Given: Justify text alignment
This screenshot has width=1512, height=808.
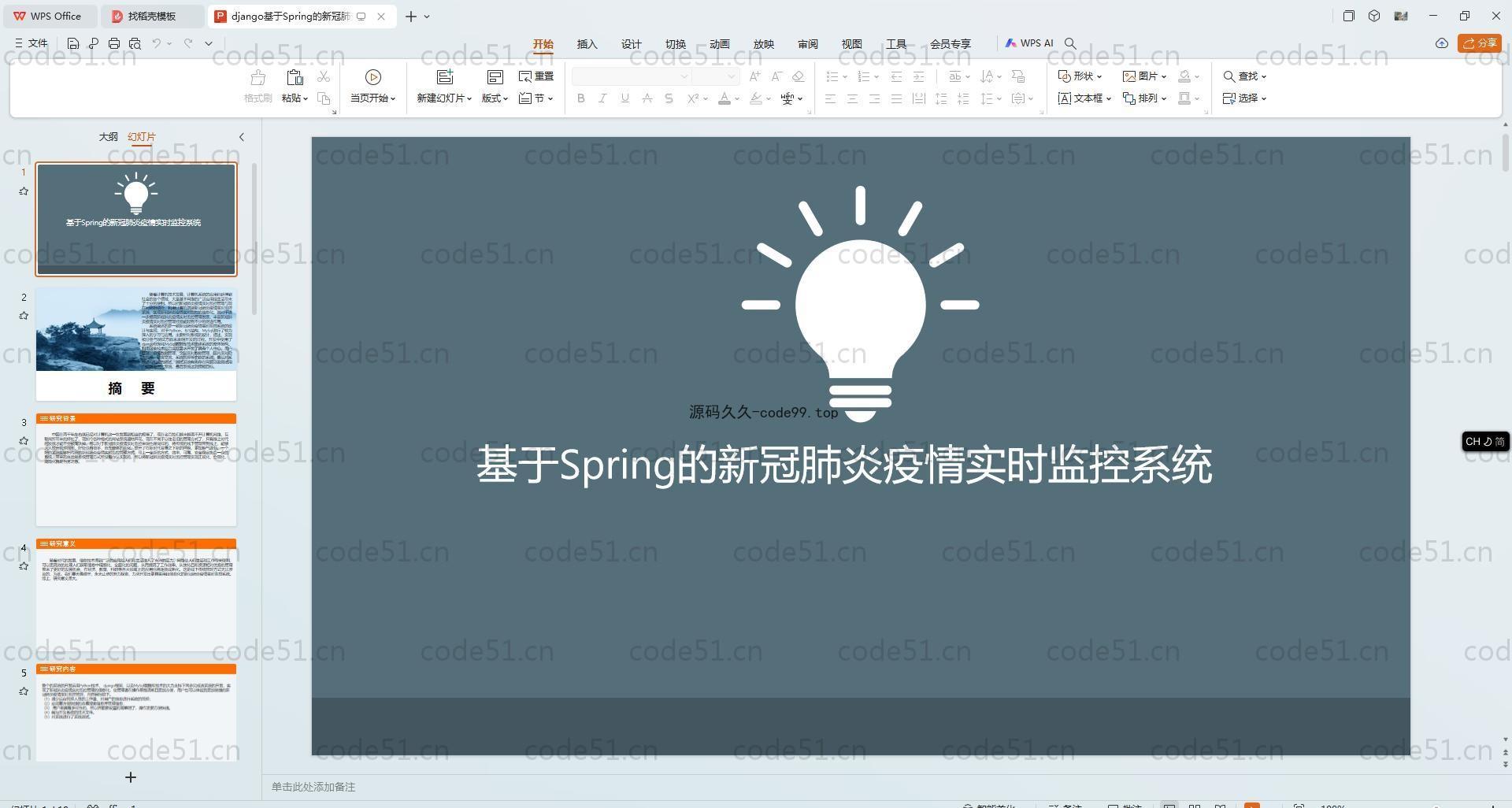Looking at the screenshot, I should [x=896, y=98].
